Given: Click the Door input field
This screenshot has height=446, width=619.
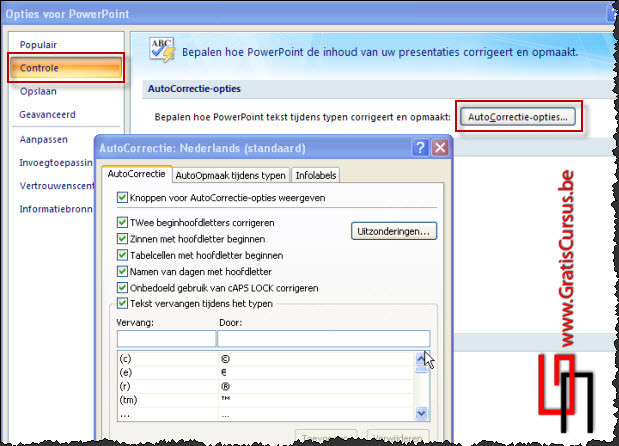Looking at the screenshot, I should (x=323, y=339).
